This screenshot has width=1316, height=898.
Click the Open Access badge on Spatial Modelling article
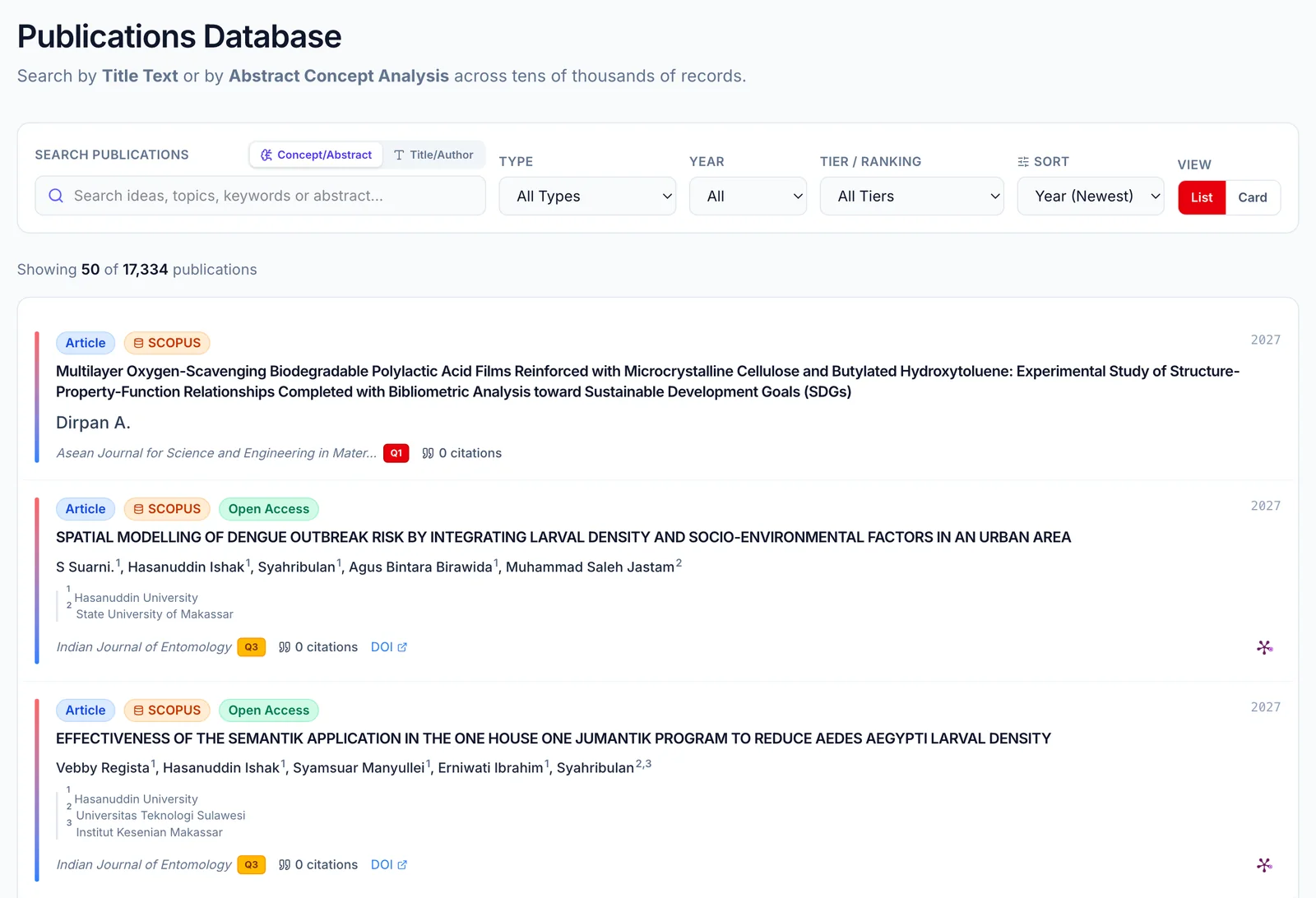coord(269,509)
